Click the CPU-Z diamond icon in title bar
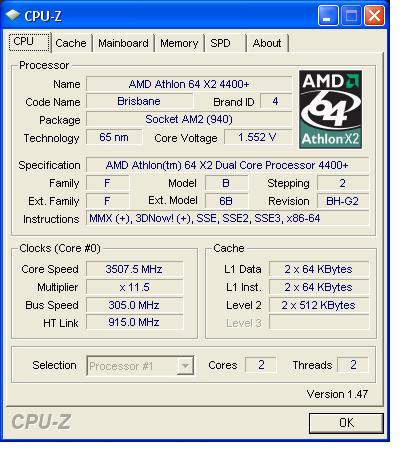 pos(13,15)
